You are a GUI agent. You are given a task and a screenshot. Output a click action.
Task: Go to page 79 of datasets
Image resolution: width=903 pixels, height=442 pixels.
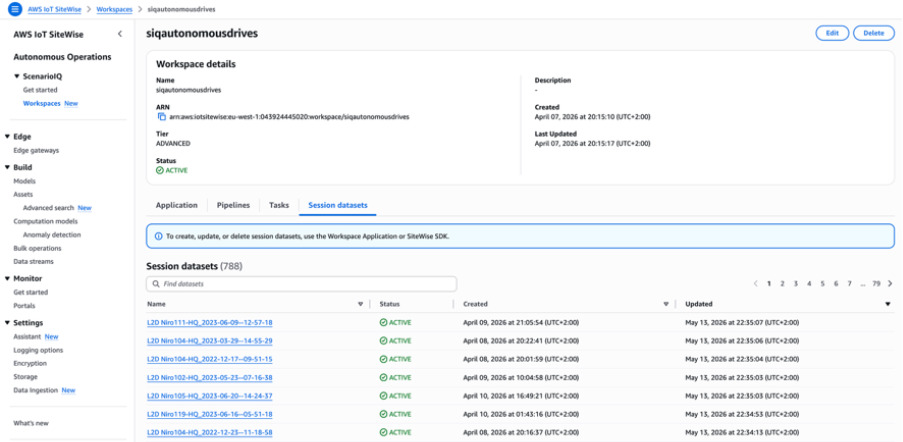coord(877,284)
